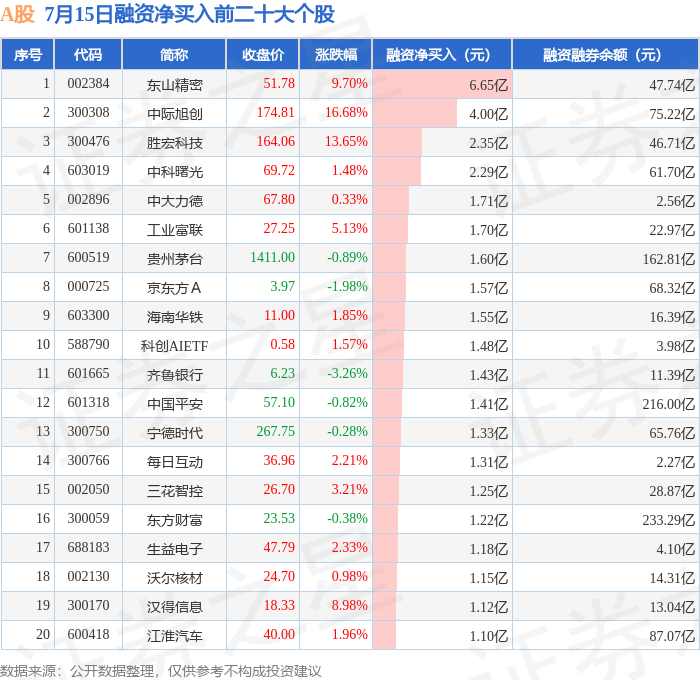Click closing price 1411.00

[x=273, y=258]
